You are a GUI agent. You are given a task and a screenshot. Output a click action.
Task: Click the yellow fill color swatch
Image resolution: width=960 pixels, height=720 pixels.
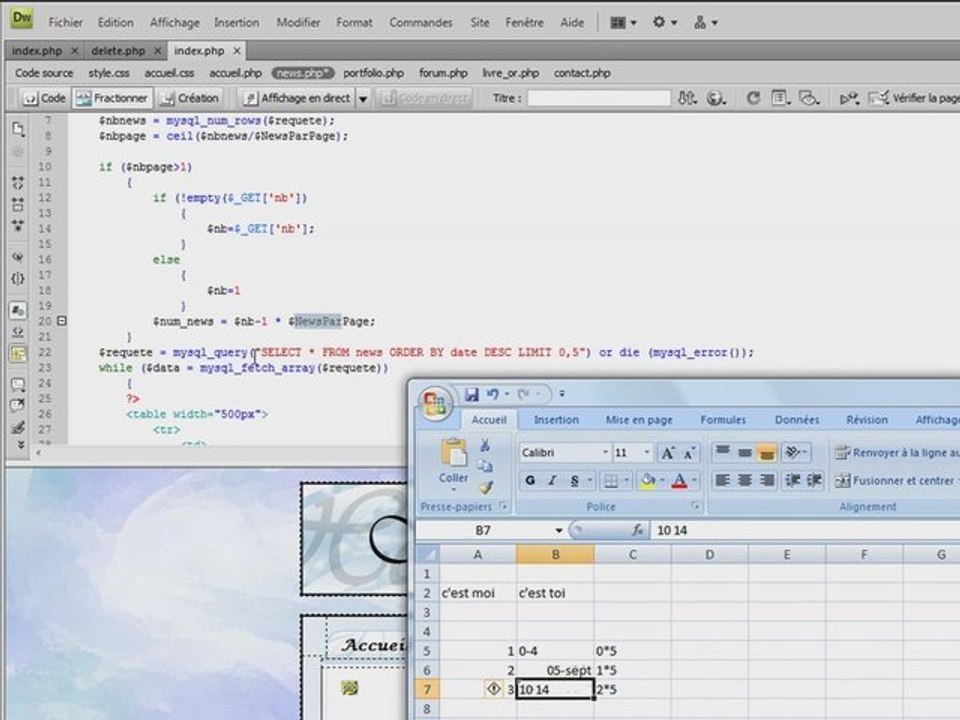click(648, 481)
